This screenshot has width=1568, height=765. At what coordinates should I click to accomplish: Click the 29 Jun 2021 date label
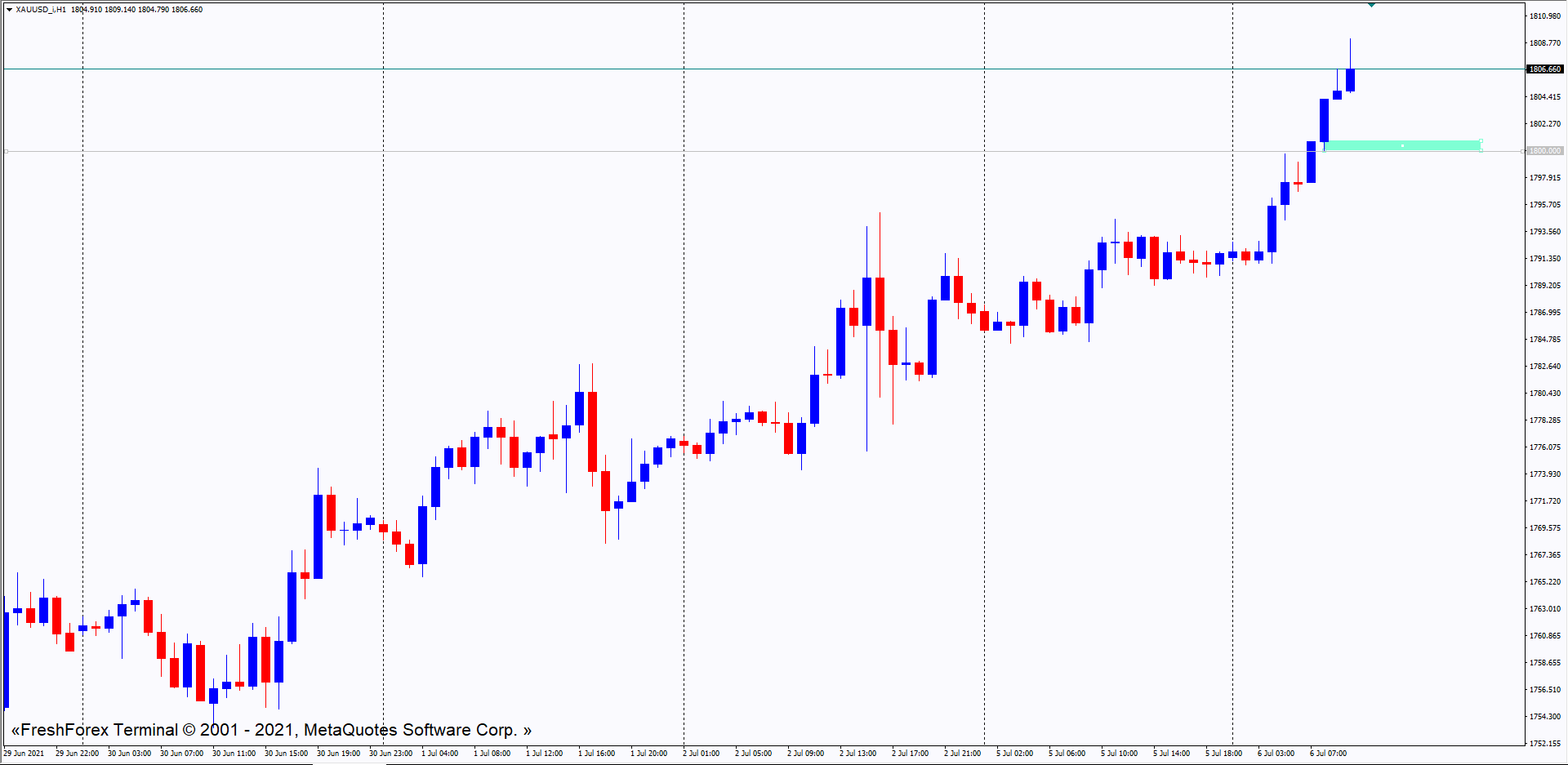(x=24, y=754)
